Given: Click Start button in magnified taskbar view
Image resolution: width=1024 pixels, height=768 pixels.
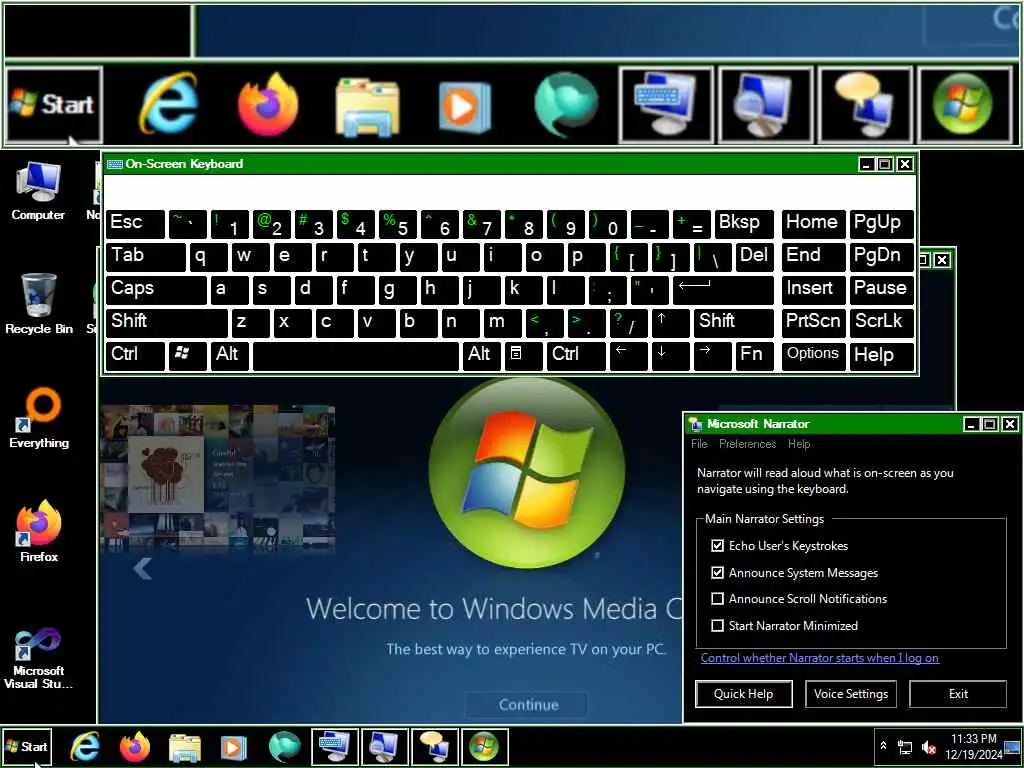Looking at the screenshot, I should 54,104.
